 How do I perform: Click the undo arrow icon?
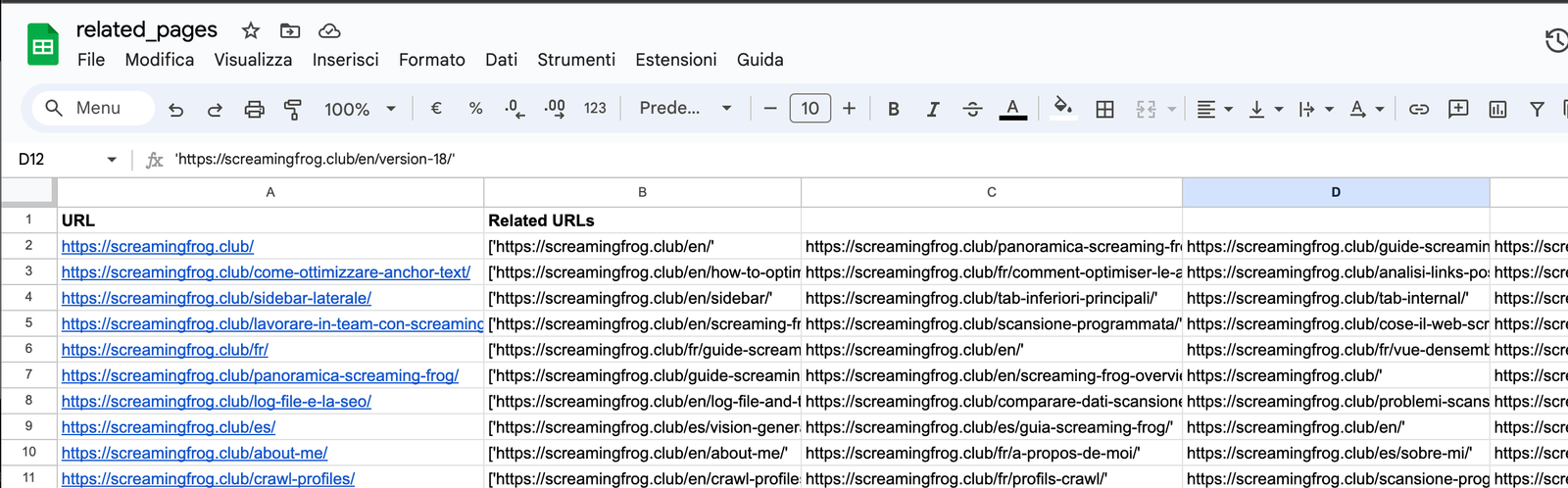click(176, 109)
